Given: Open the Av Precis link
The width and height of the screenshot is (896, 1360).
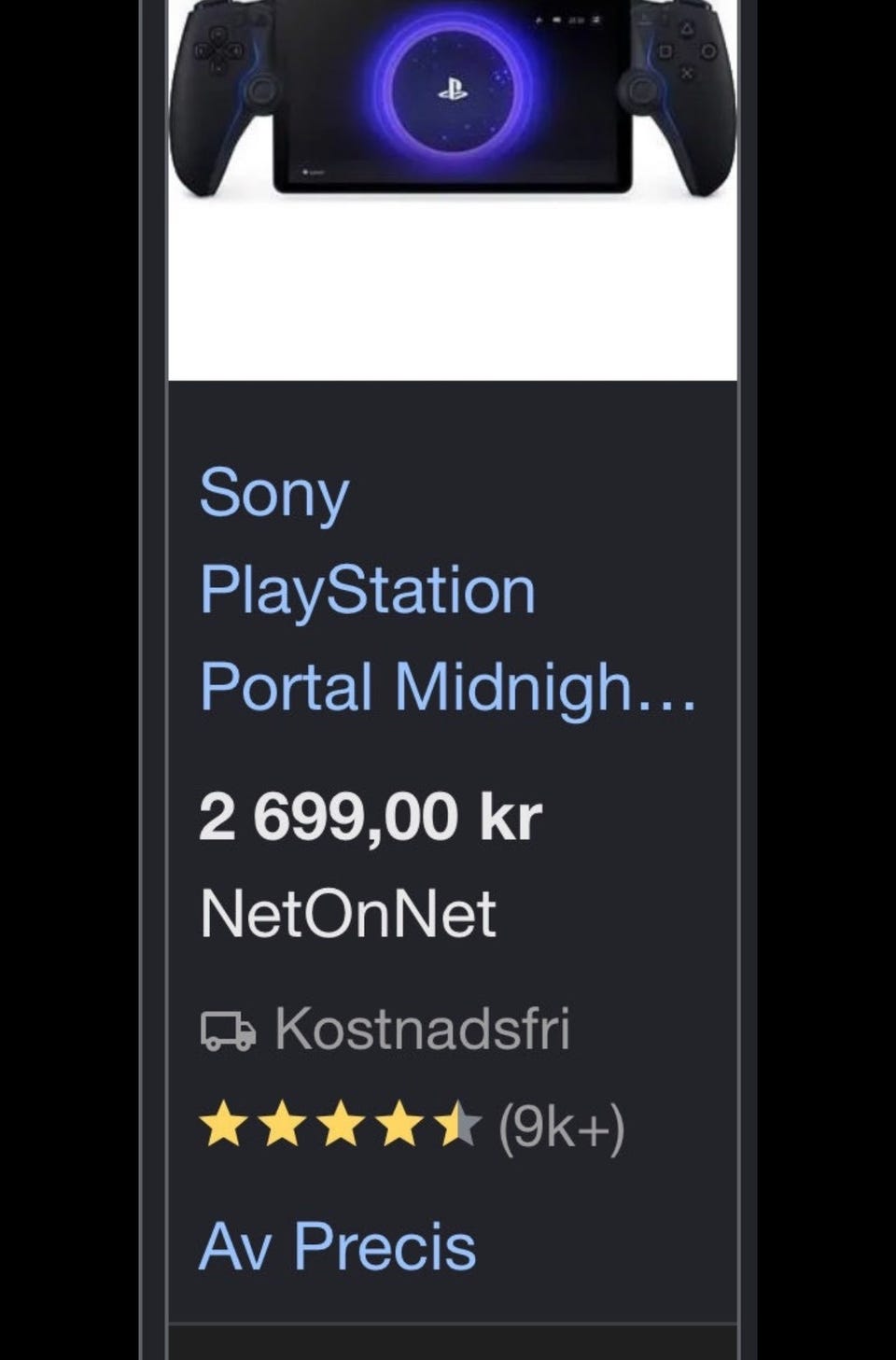Looking at the screenshot, I should (x=338, y=1246).
